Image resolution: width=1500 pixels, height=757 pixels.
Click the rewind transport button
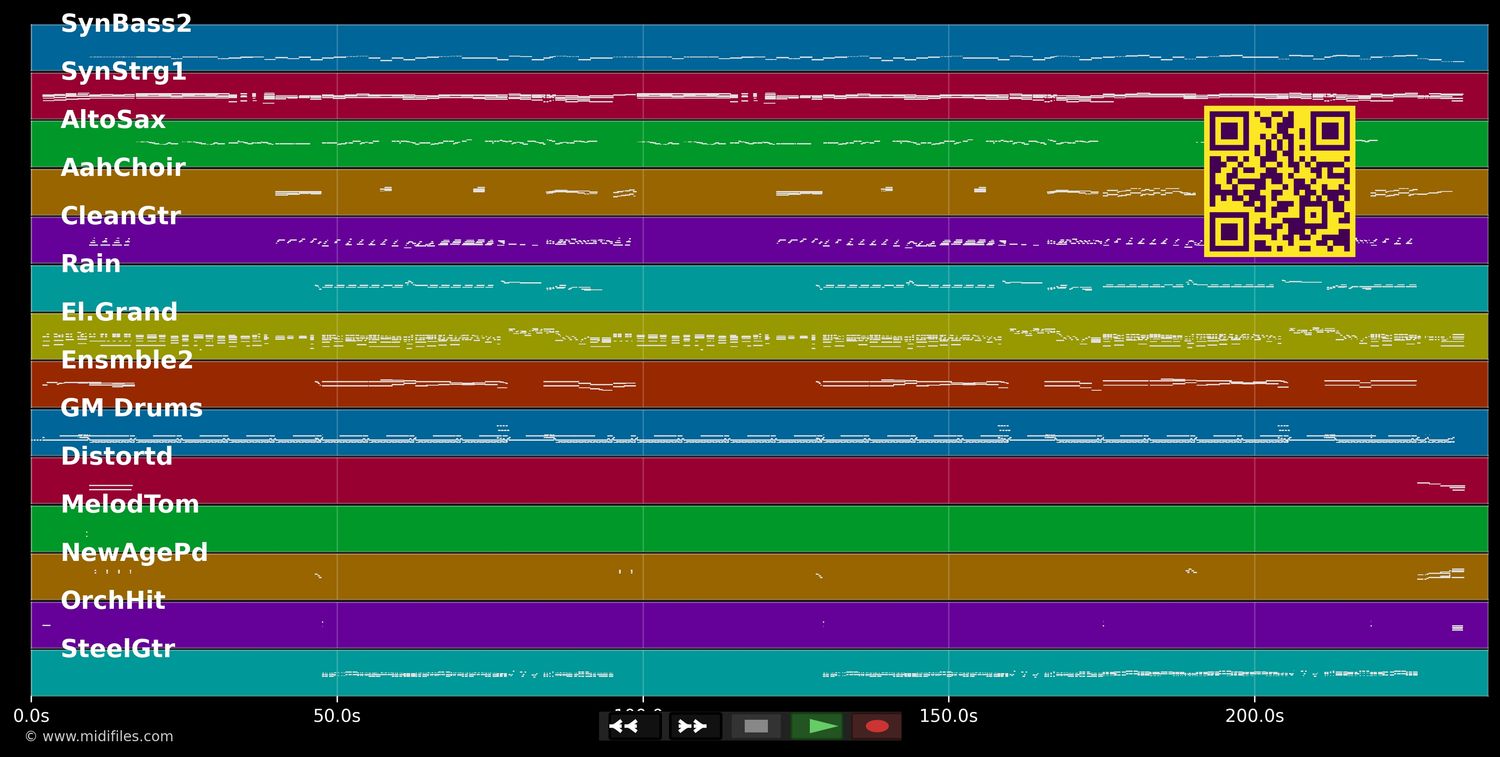pos(634,726)
